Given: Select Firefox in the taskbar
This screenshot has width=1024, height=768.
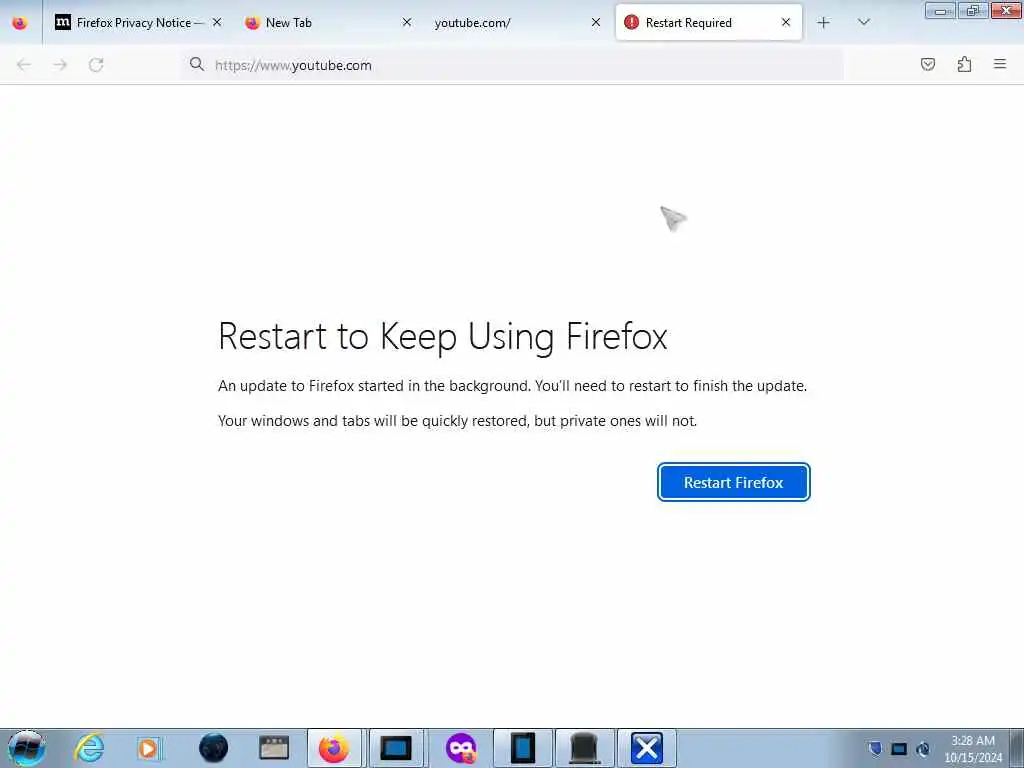Looking at the screenshot, I should 334,748.
